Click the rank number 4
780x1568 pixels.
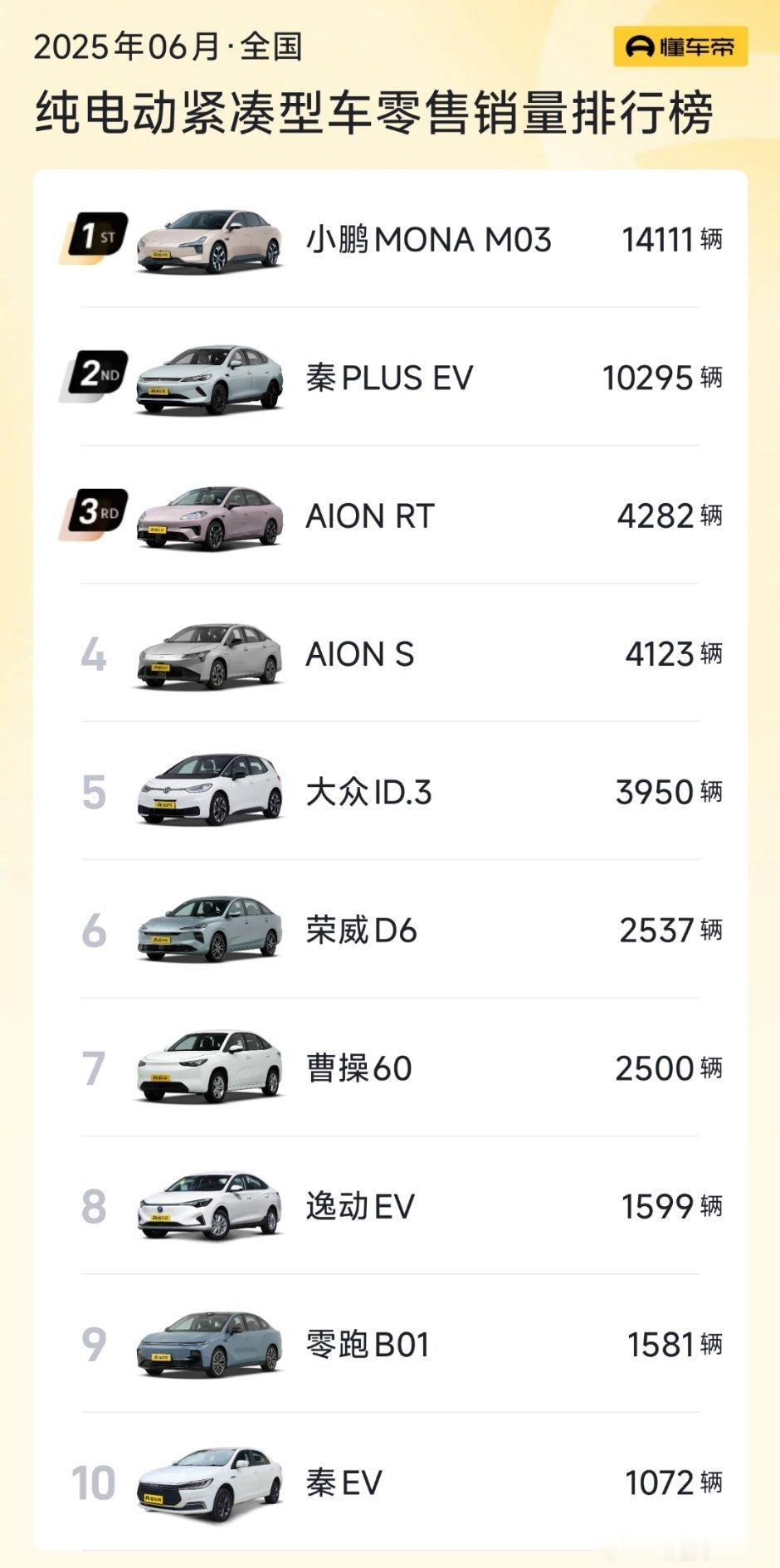(x=94, y=654)
